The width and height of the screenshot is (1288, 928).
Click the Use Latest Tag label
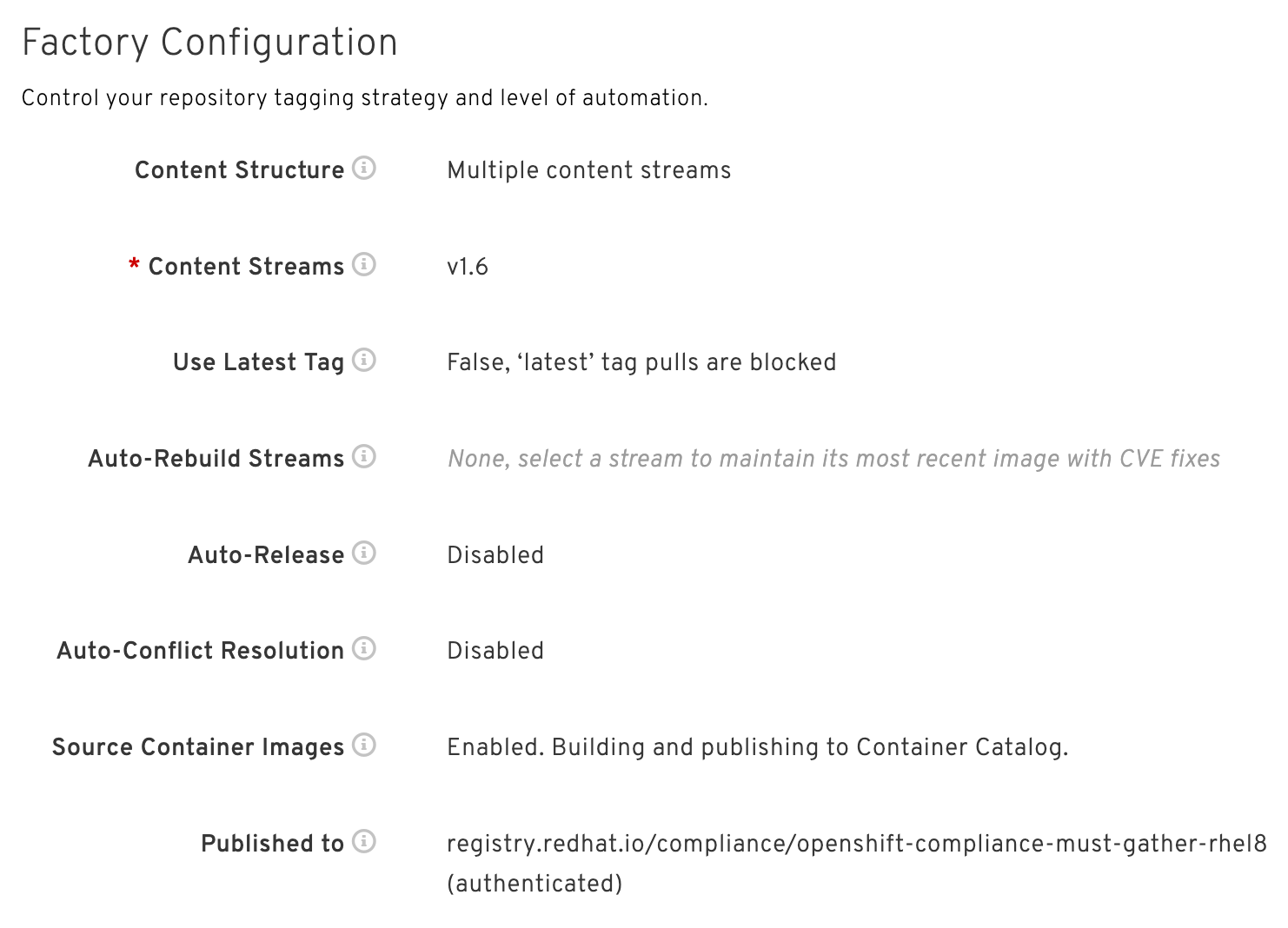[258, 362]
